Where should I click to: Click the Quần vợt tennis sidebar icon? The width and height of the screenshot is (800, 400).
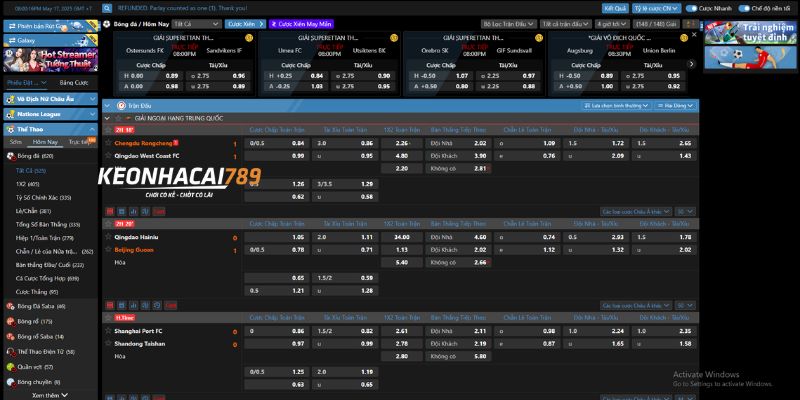coord(11,367)
